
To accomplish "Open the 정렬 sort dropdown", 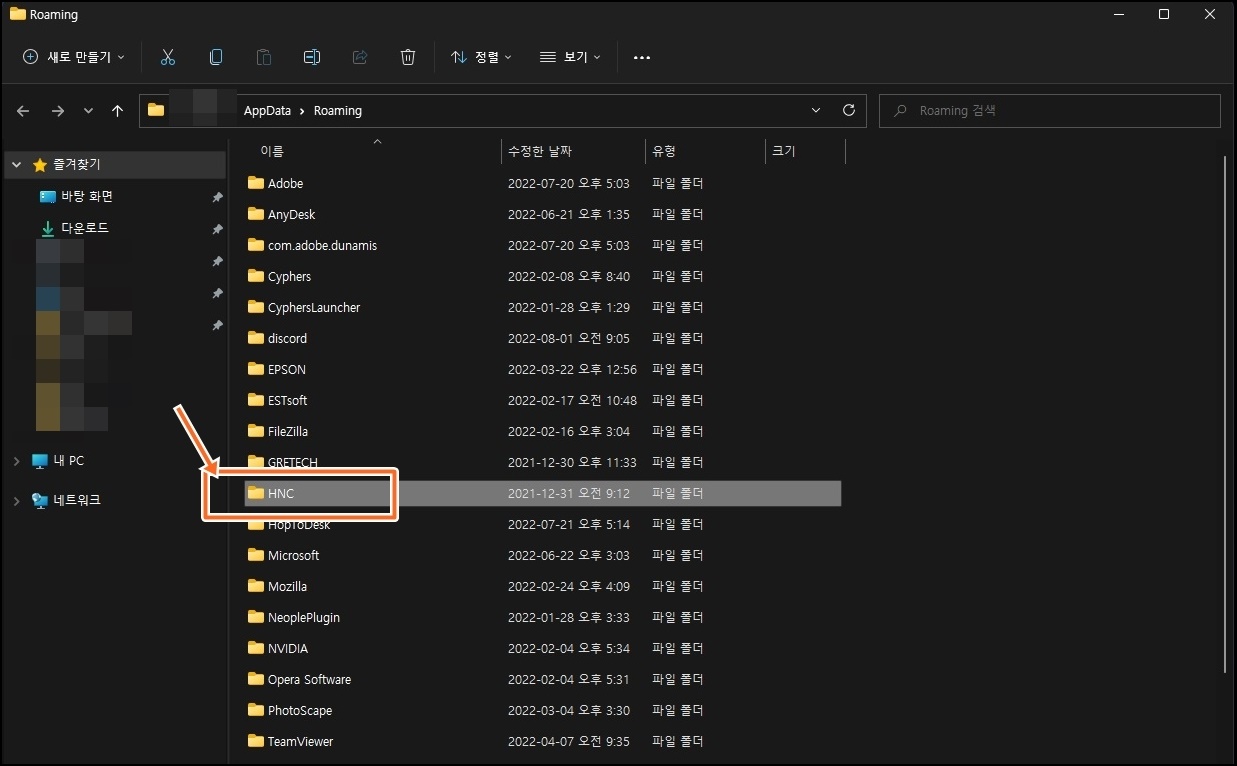I will coord(481,57).
